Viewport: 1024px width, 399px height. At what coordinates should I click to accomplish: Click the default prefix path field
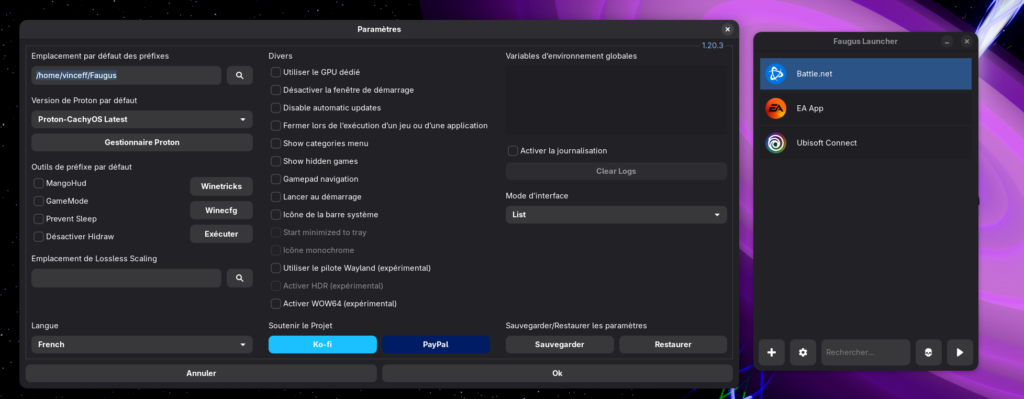pos(126,76)
